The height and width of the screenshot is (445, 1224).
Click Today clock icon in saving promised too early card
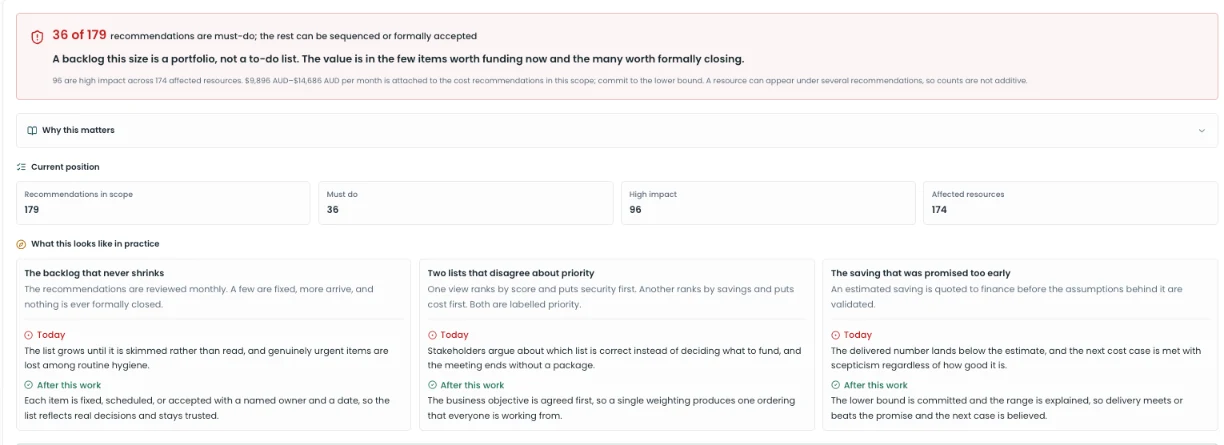pos(835,335)
